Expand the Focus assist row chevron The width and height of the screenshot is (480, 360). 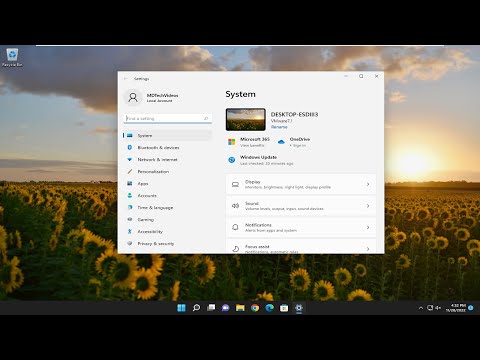point(368,249)
